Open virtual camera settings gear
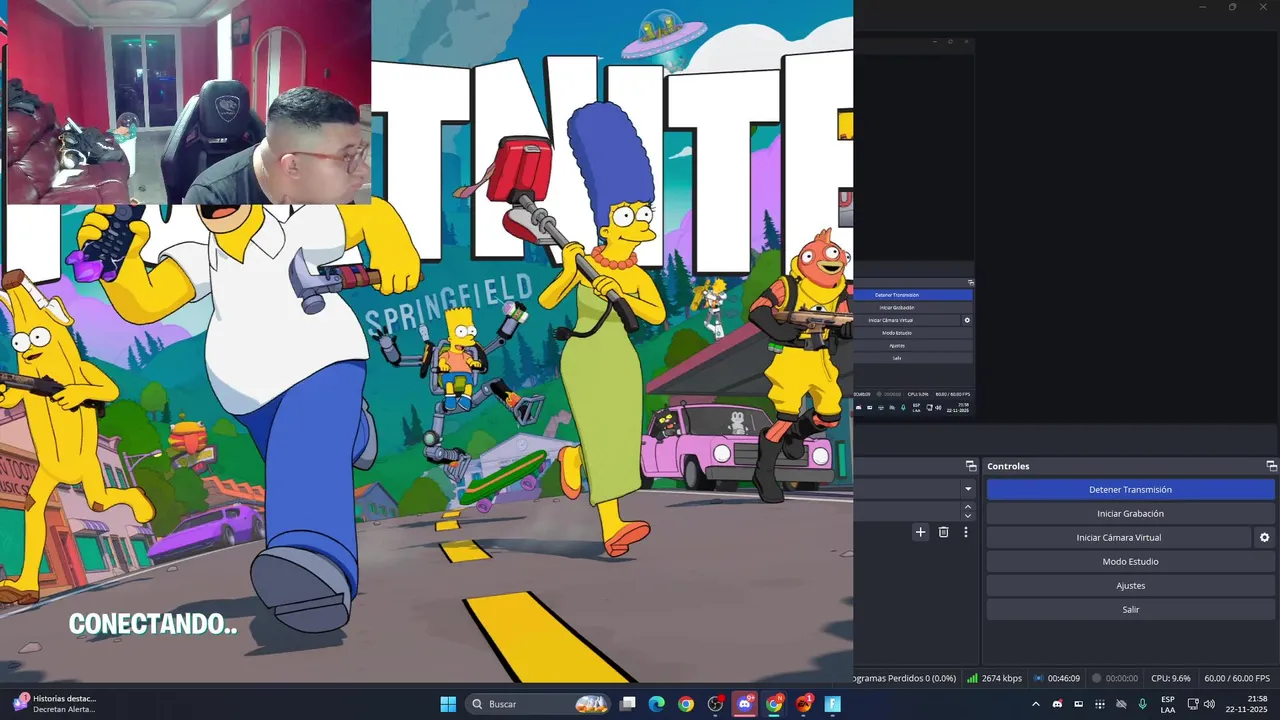The image size is (1280, 720). pos(1264,538)
